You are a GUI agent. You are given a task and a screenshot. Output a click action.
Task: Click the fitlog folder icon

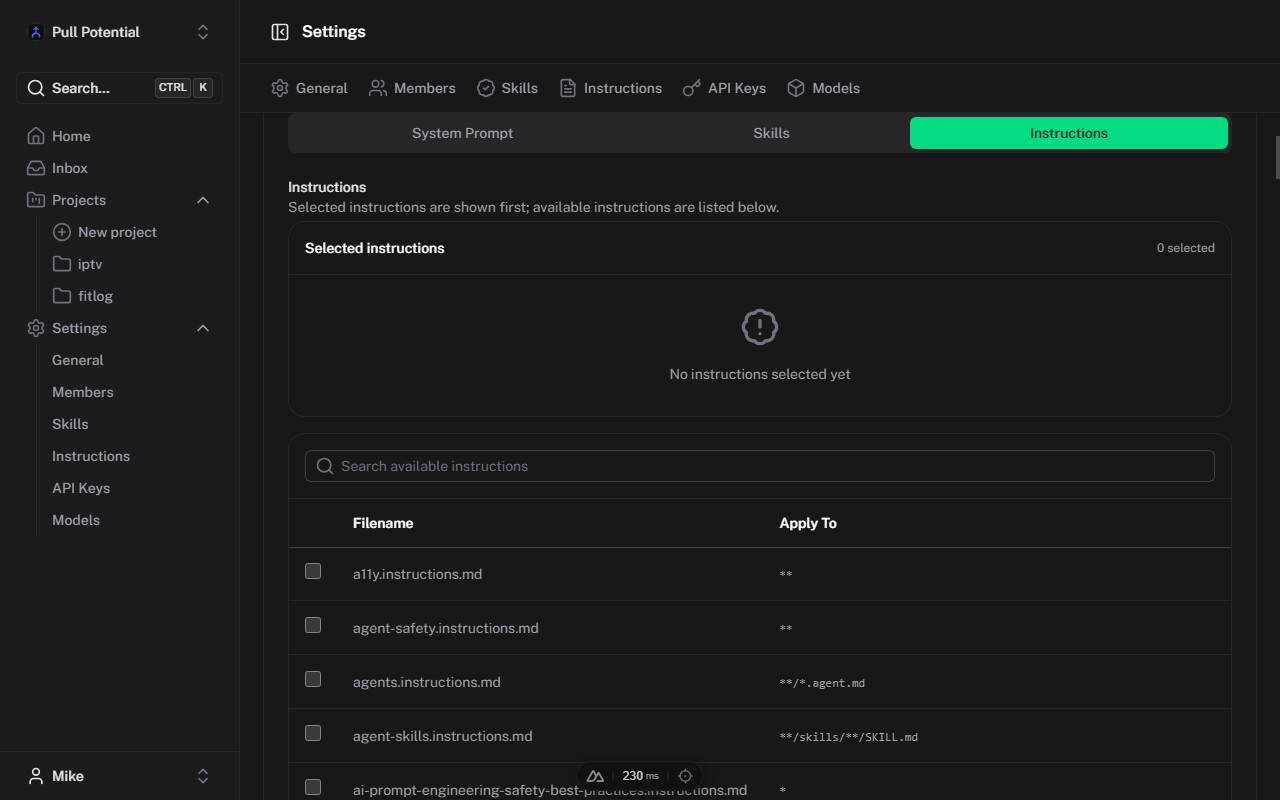(62, 296)
